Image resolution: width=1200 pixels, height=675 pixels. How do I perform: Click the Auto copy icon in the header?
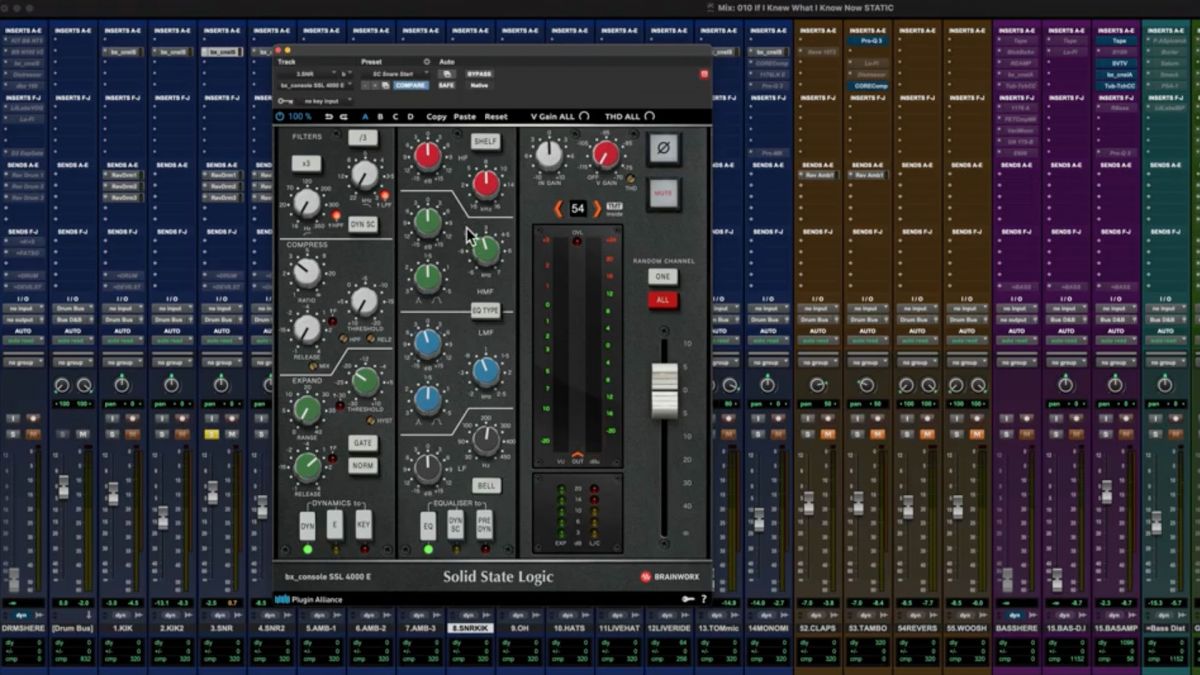coord(447,73)
